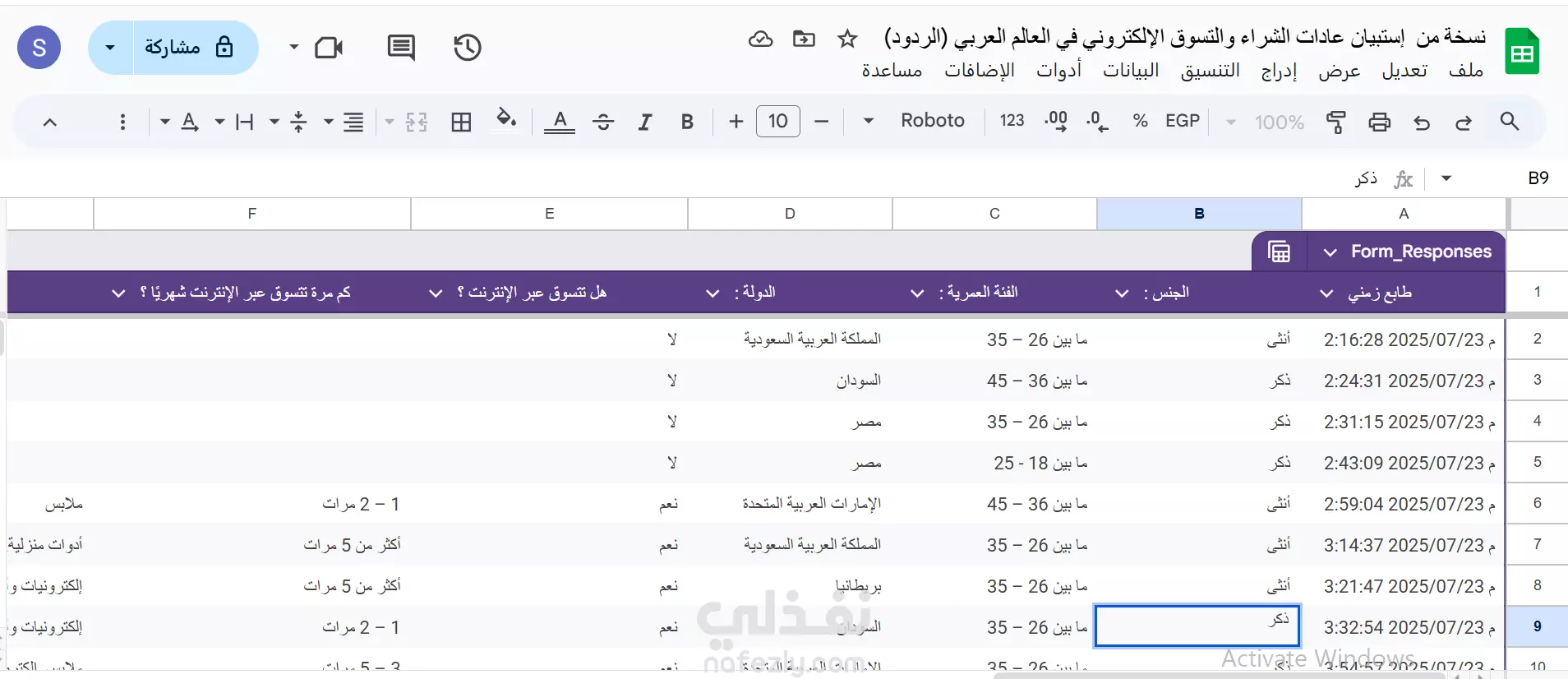Click the font size 10 field
The image size is (1568, 679).
pyautogui.click(x=778, y=122)
